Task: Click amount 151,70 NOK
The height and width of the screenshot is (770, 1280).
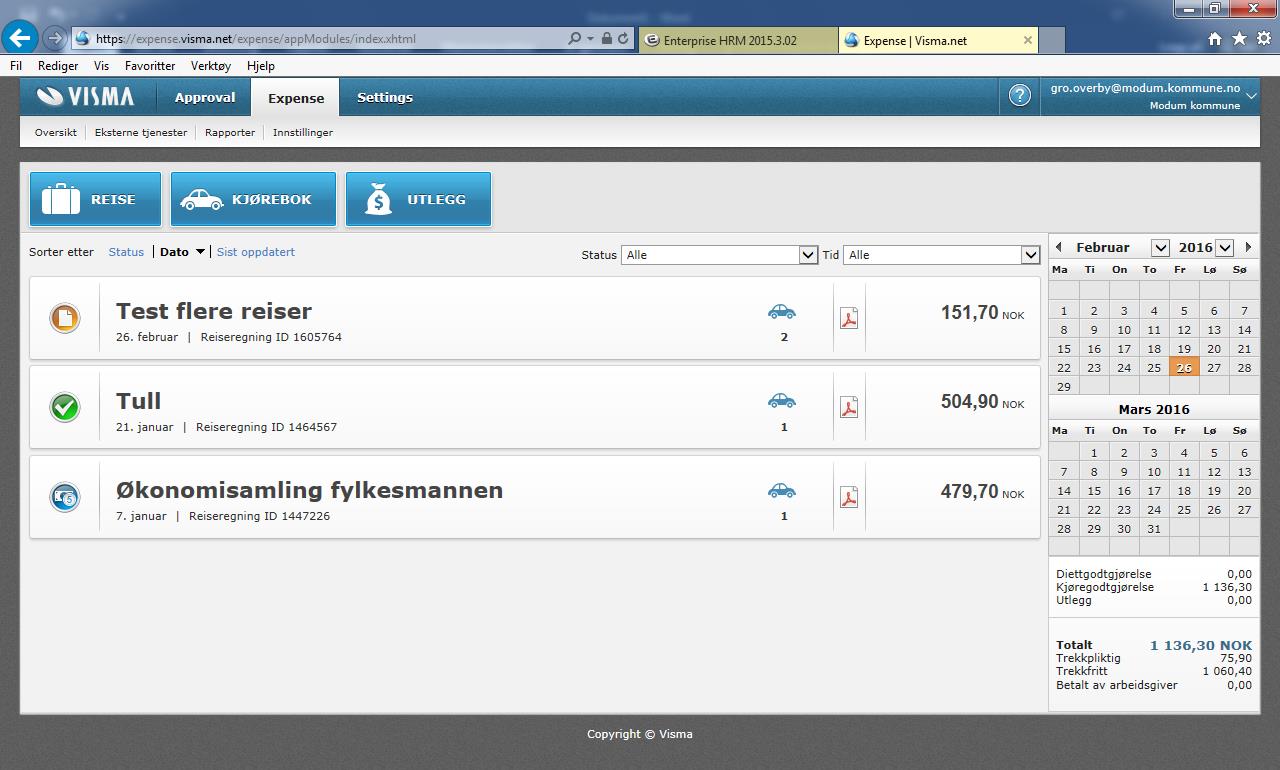Action: [982, 313]
